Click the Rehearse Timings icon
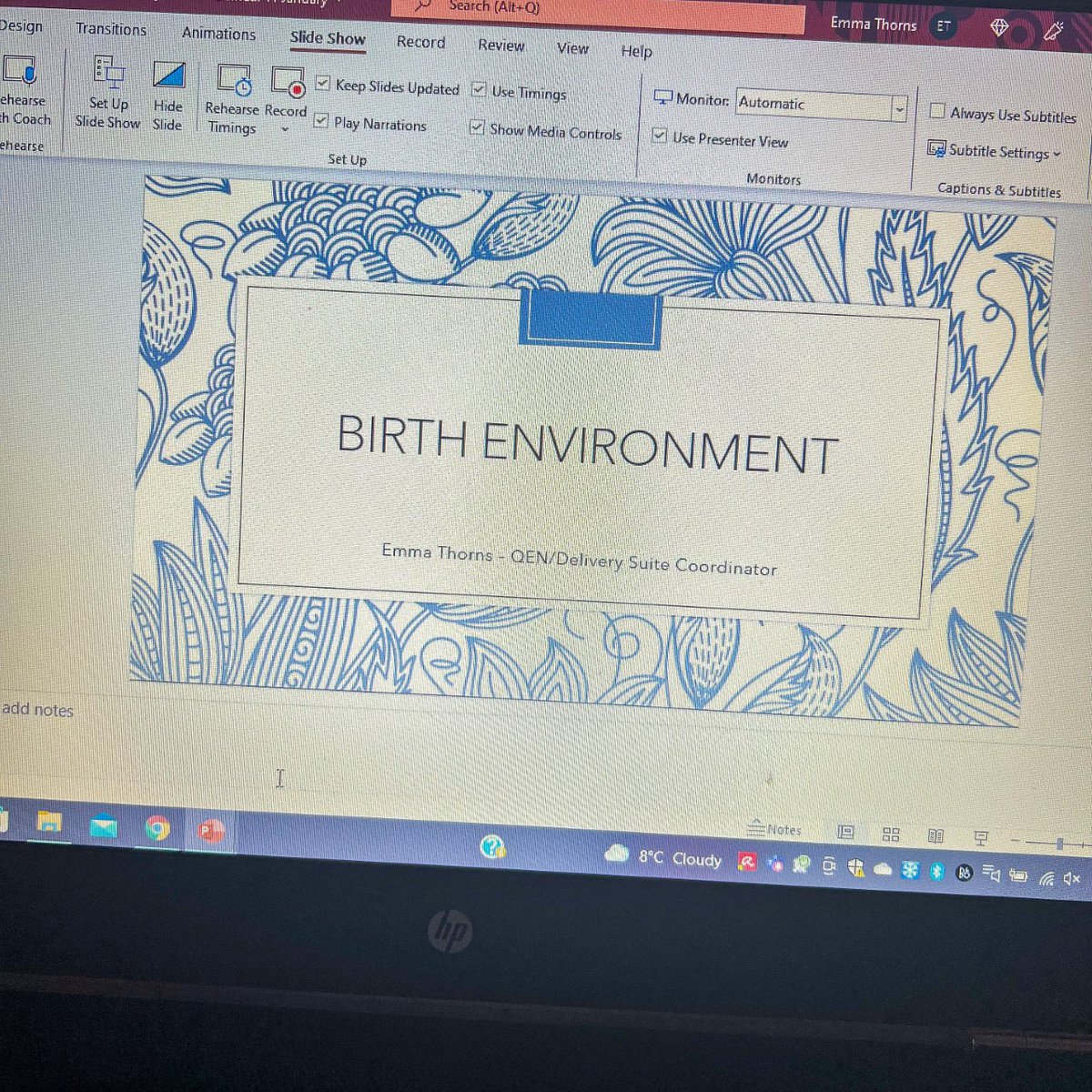 (234, 81)
